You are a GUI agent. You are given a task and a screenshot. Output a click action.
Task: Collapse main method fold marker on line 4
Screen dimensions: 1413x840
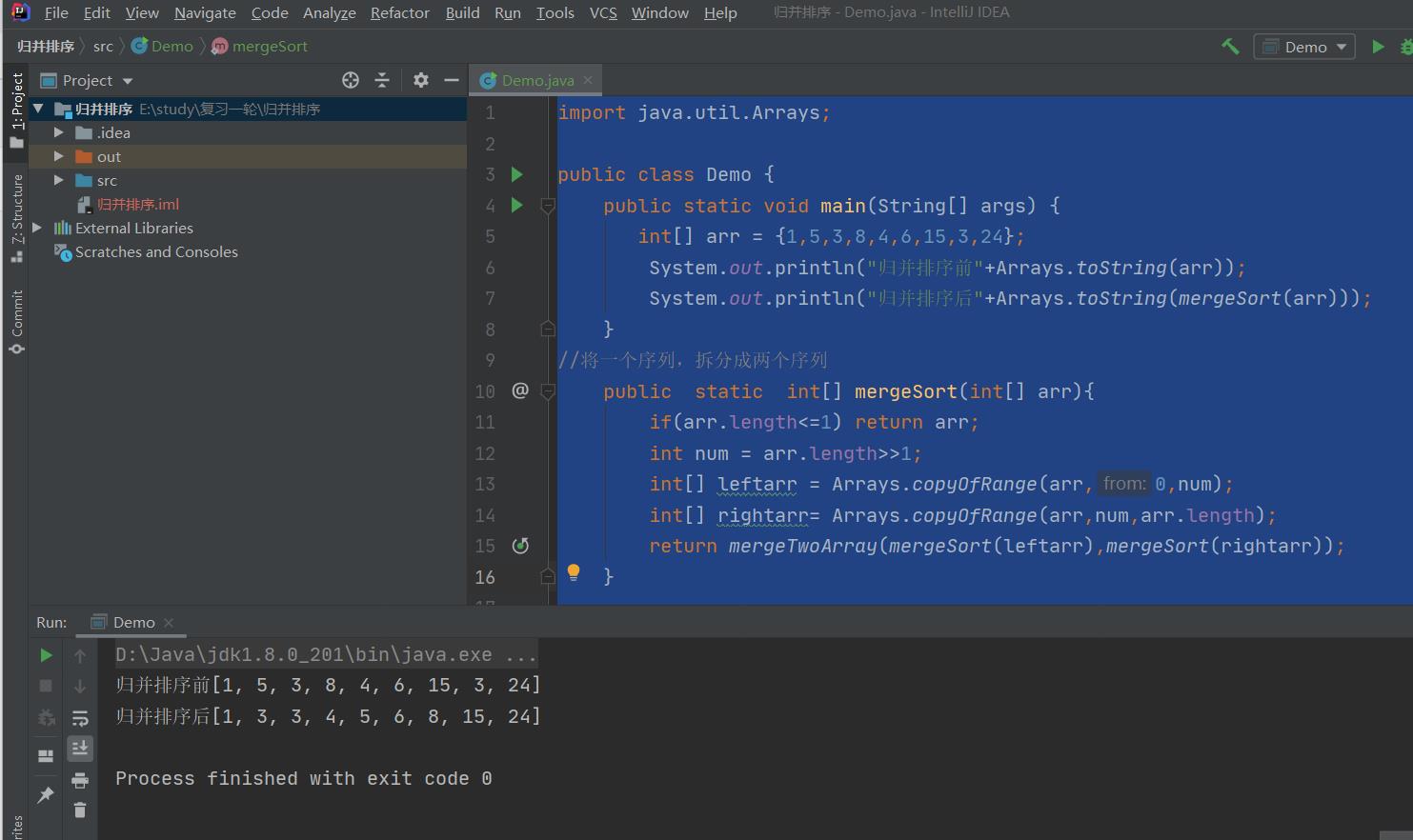548,206
